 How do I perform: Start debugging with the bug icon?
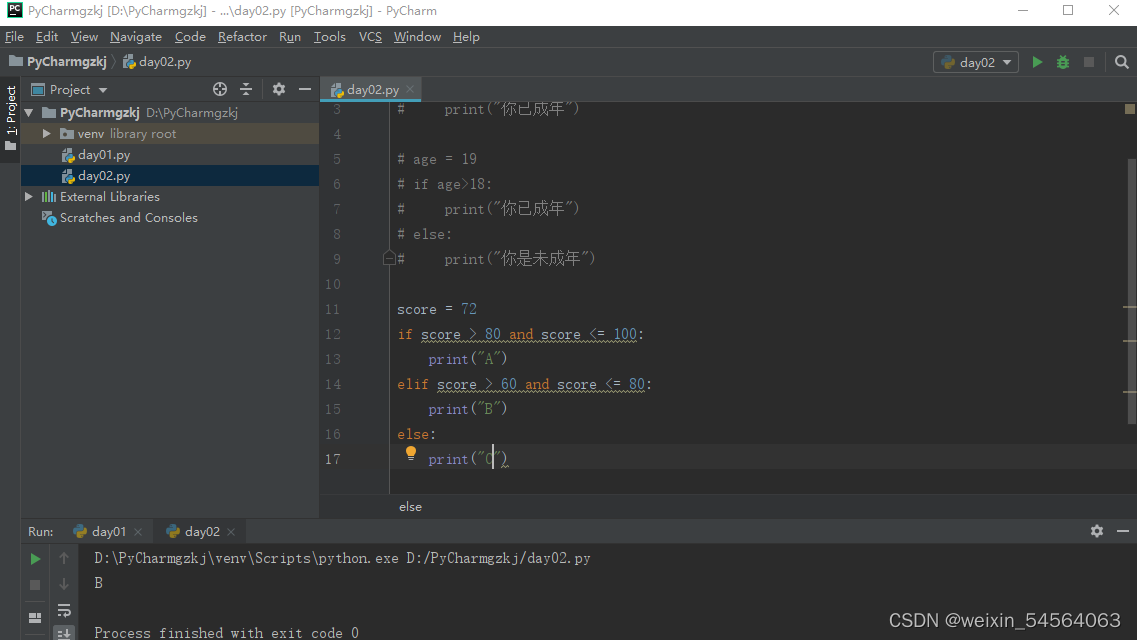(x=1063, y=62)
